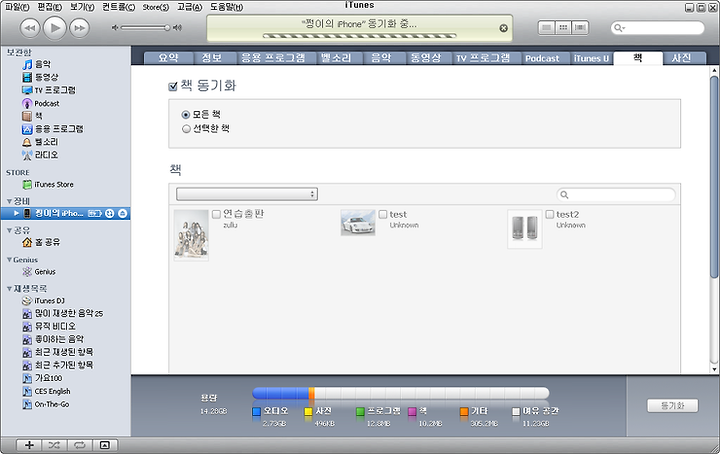Image resolution: width=720 pixels, height=454 pixels.
Task: Start playback with the Play button
Action: coord(55,28)
